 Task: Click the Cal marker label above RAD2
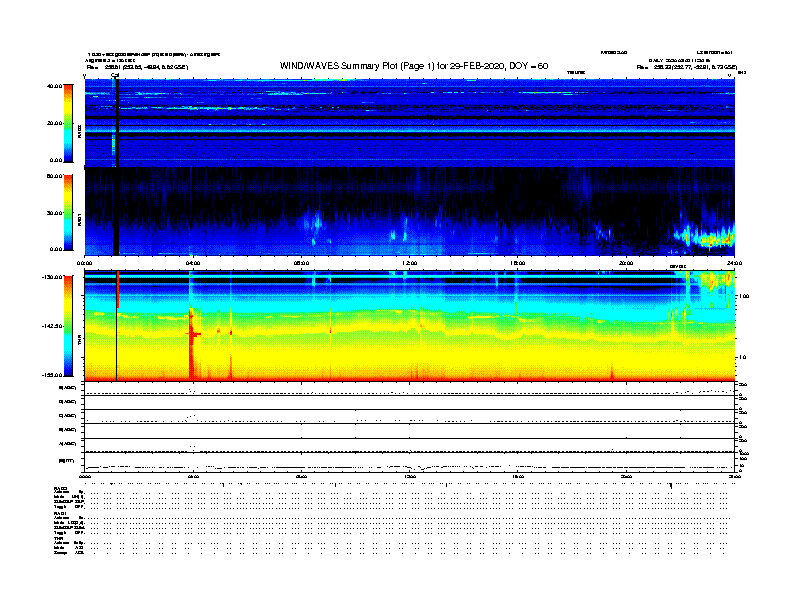tap(115, 75)
